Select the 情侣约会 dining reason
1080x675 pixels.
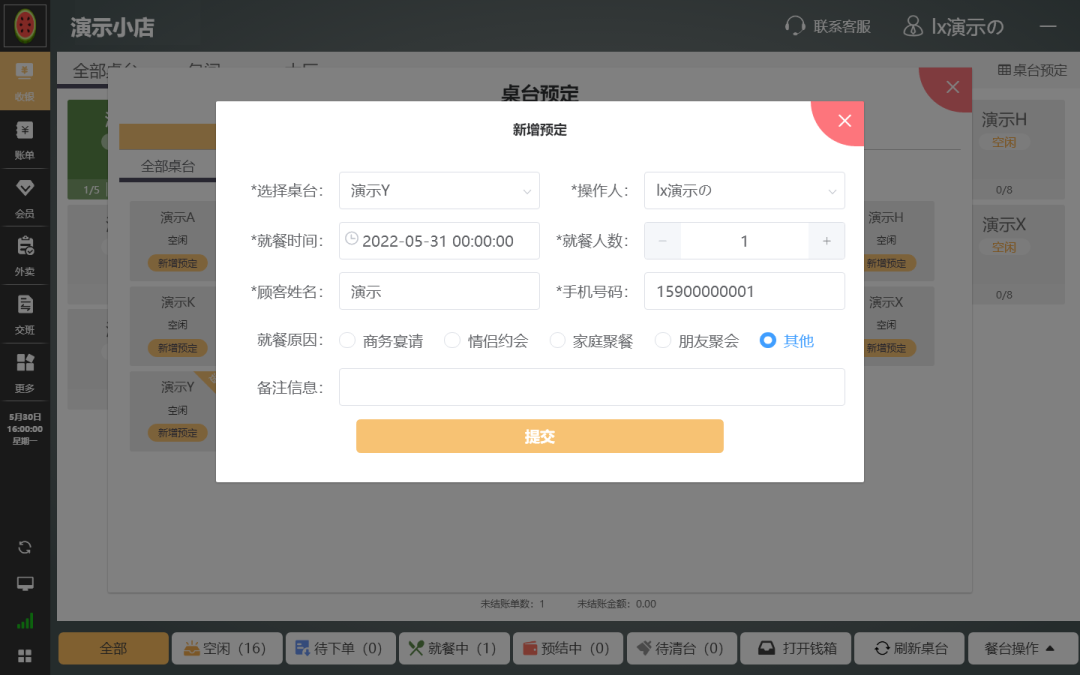tap(486, 341)
